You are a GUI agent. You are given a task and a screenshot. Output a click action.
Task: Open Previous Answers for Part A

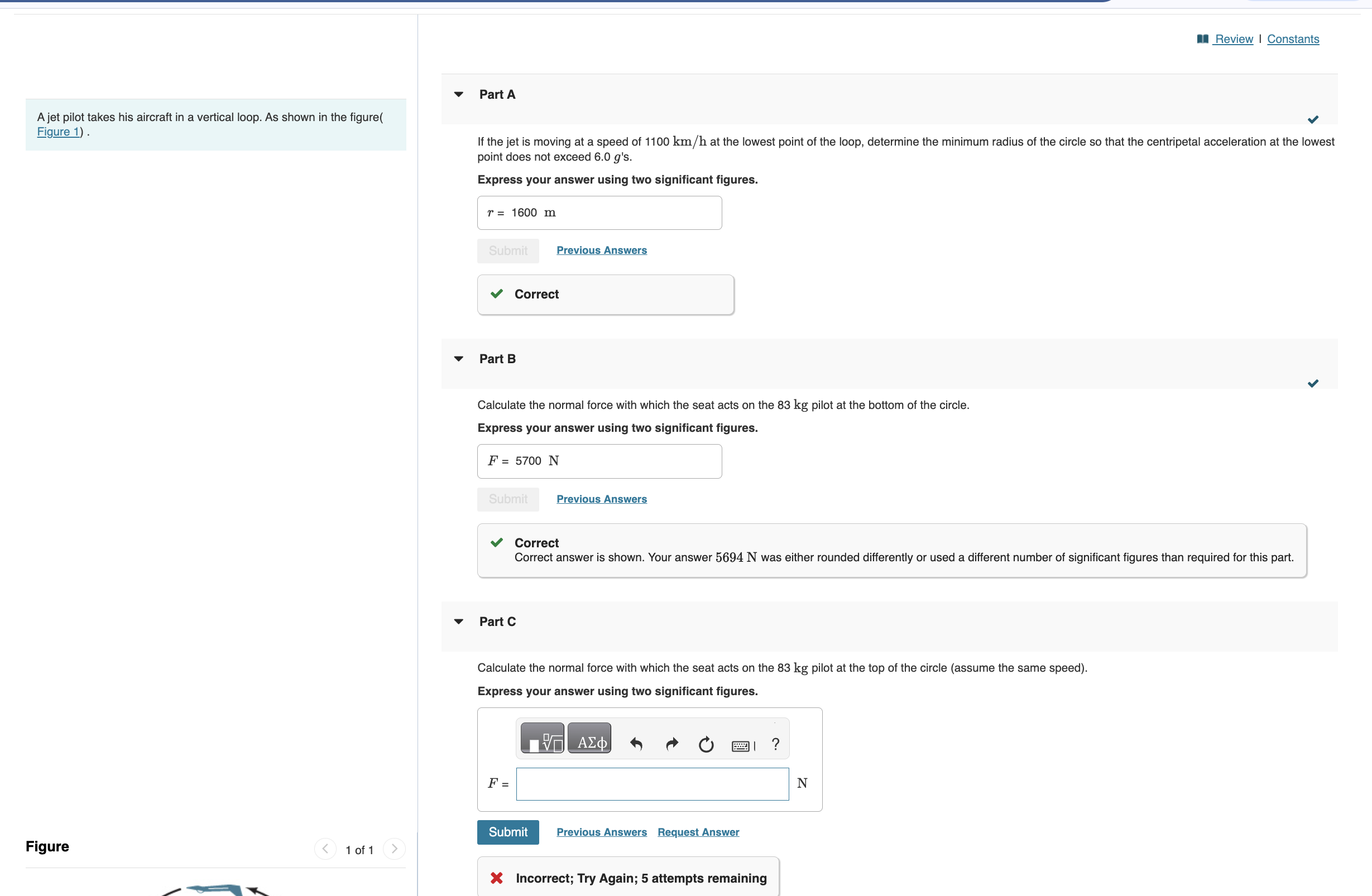tap(601, 251)
